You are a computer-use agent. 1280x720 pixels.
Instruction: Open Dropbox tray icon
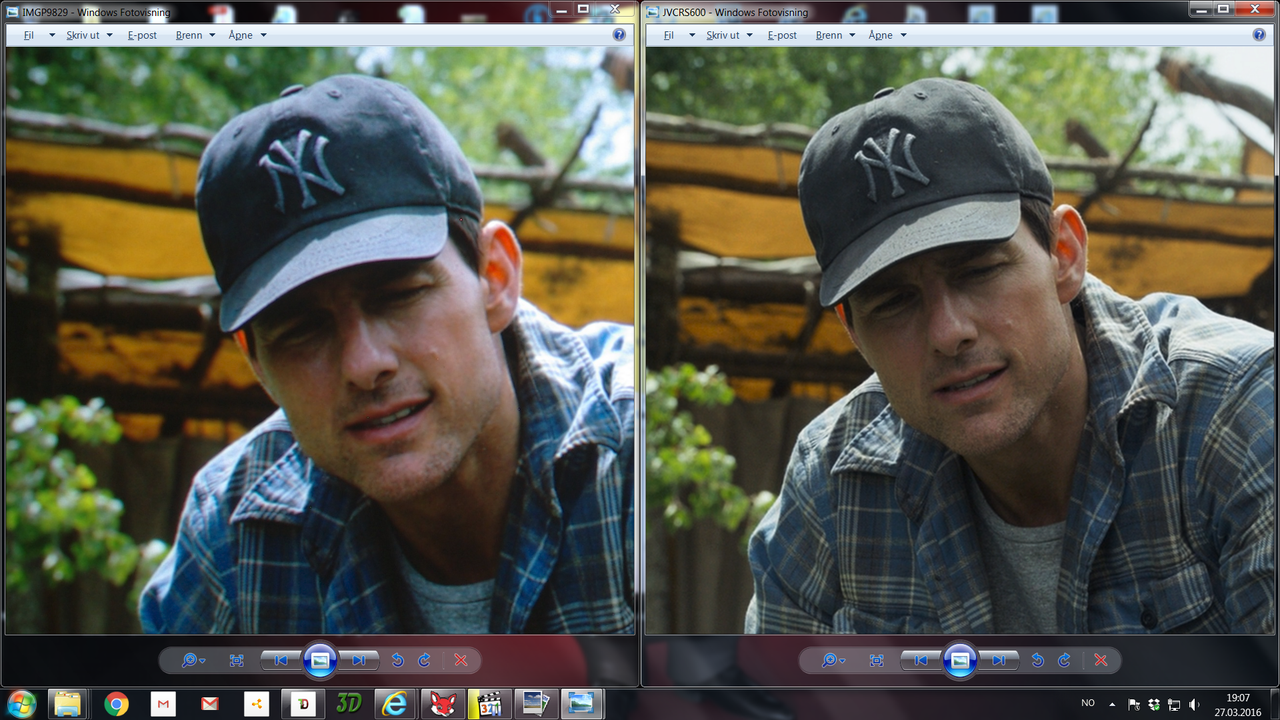point(1154,704)
